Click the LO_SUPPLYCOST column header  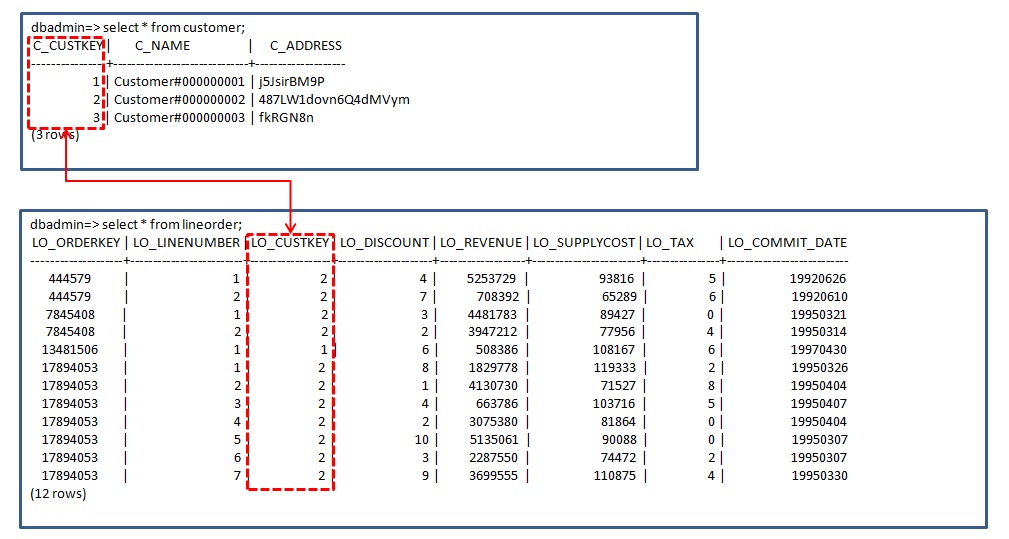(584, 243)
